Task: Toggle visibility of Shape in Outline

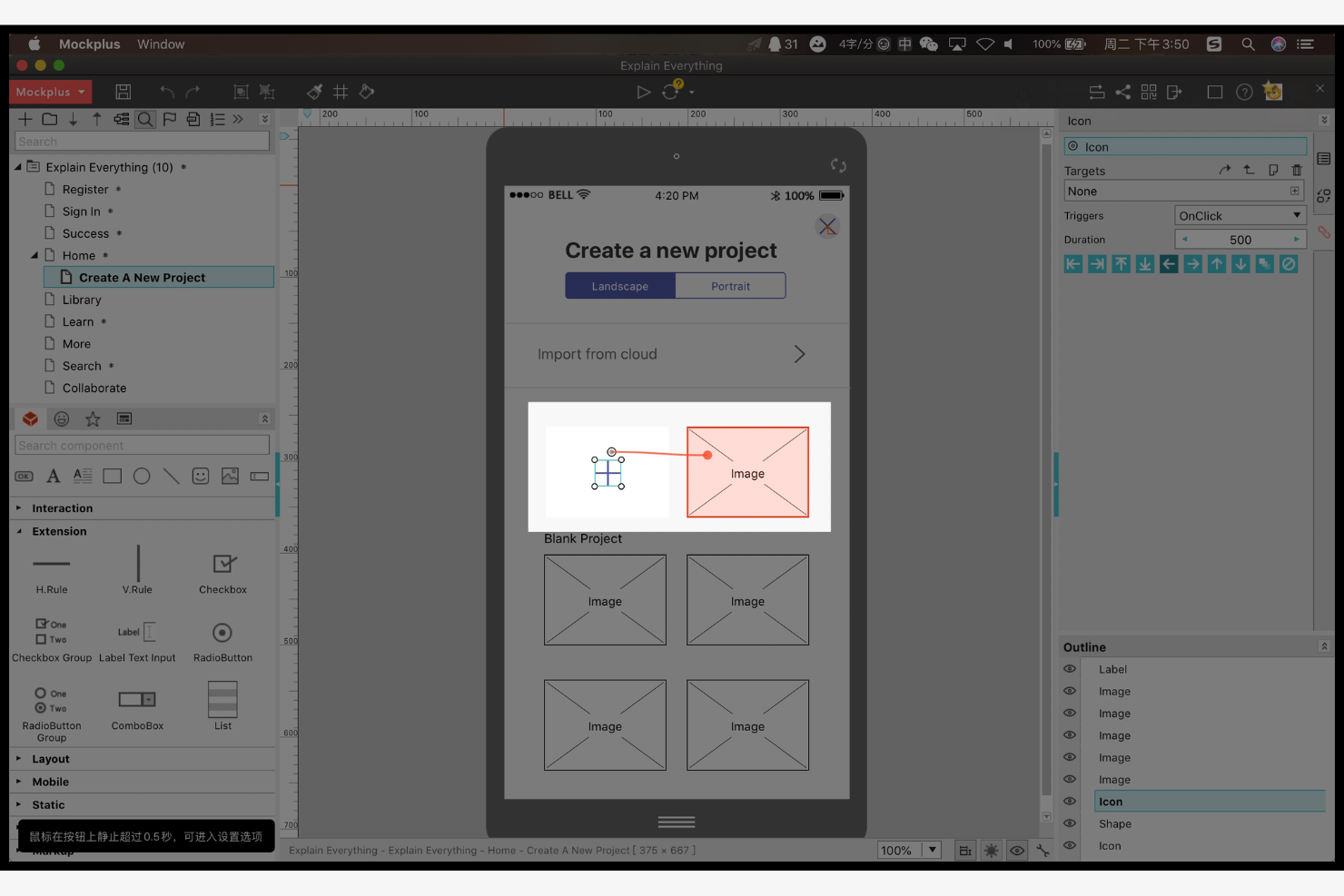Action: tap(1070, 823)
